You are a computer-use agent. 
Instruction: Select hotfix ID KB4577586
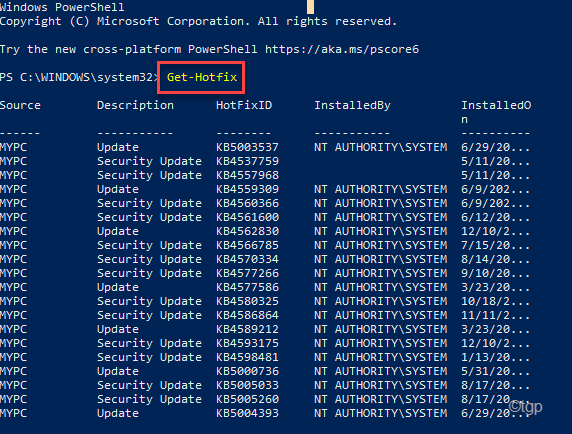point(247,287)
